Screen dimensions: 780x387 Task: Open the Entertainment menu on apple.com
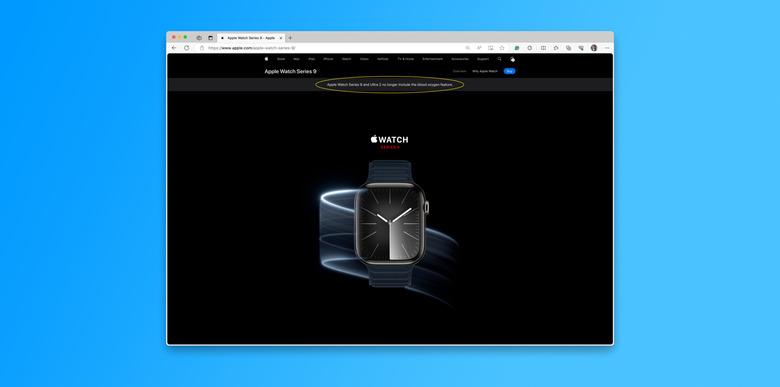coord(433,59)
